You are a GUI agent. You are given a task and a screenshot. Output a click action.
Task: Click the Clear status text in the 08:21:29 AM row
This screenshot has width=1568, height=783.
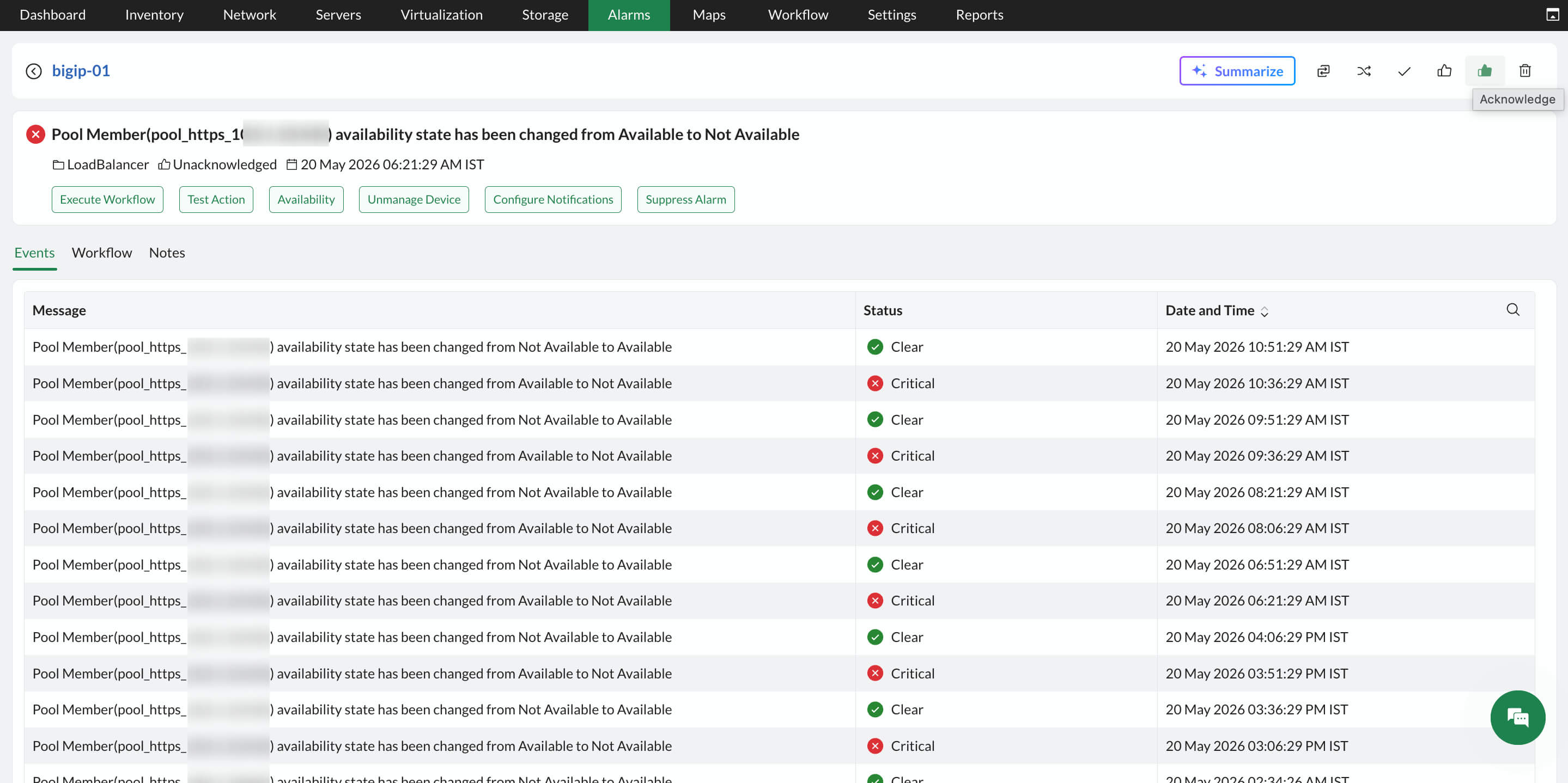point(907,492)
